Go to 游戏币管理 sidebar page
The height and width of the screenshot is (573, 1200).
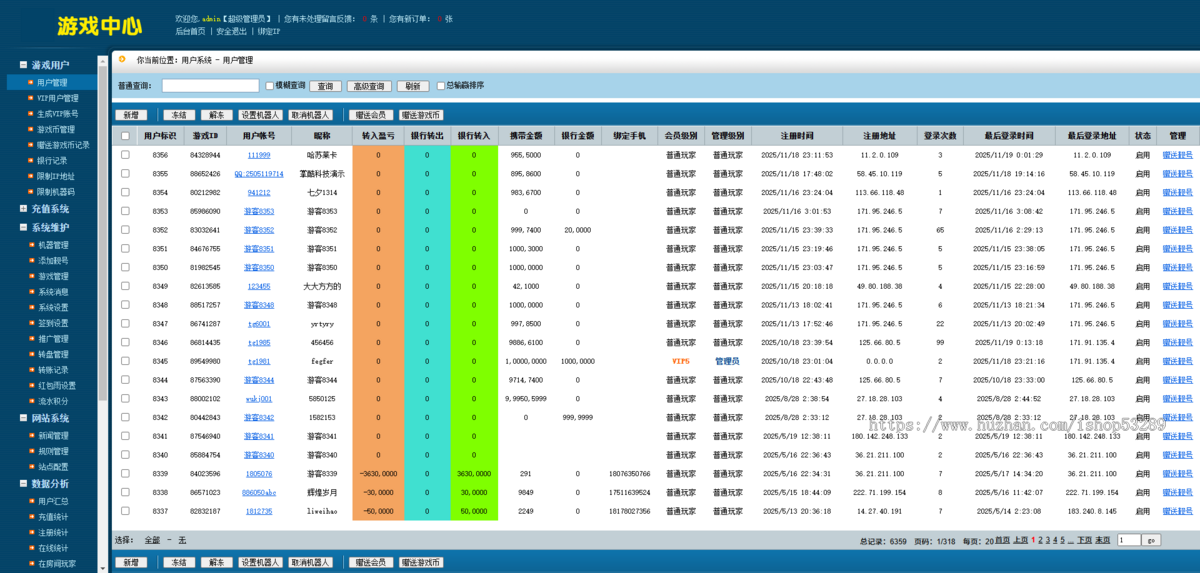55,129
